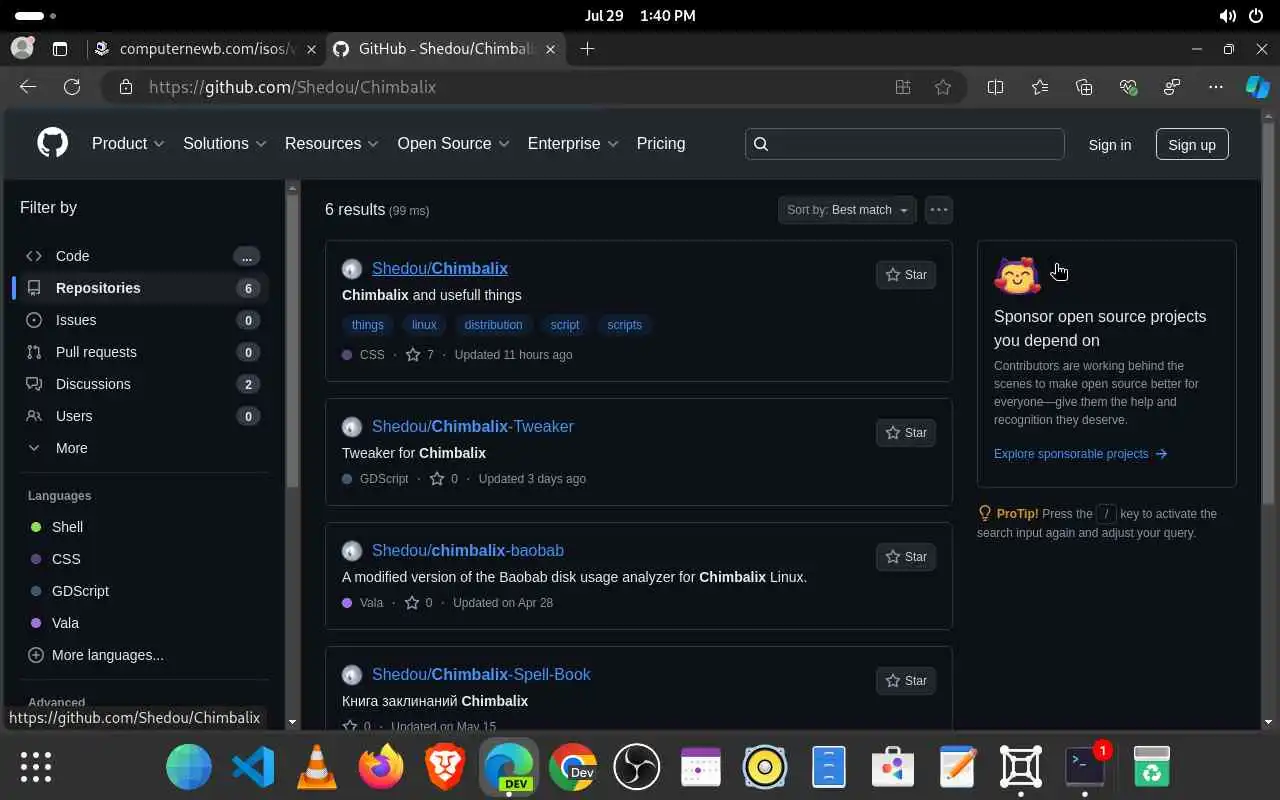Expand the Product menu

(128, 143)
